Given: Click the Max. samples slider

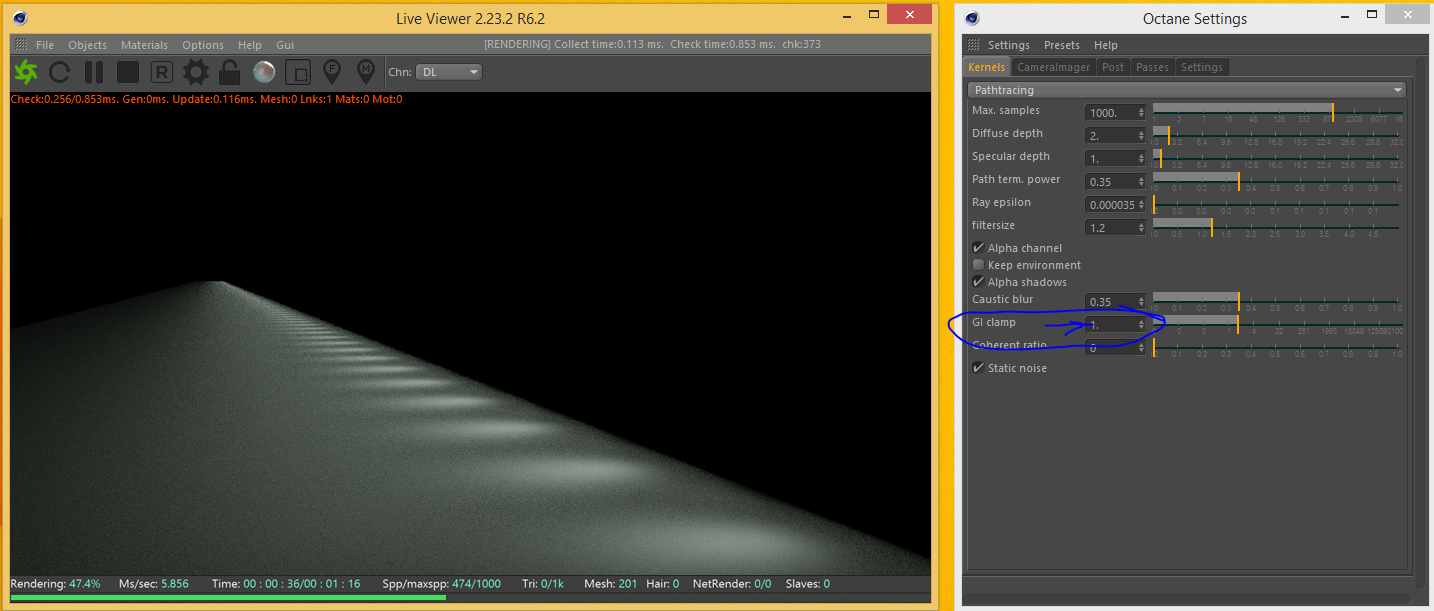Looking at the screenshot, I should point(1277,112).
